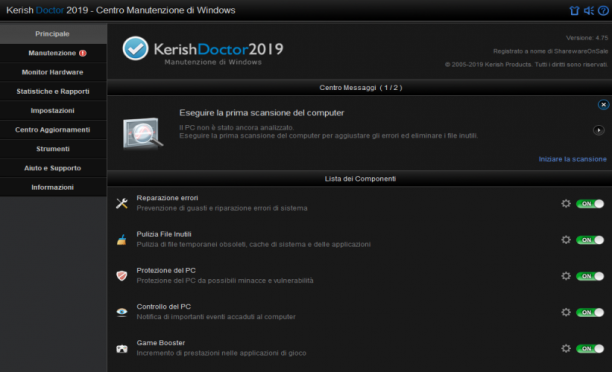Mute sounds with the speaker icon
The image size is (612, 372).
(x=589, y=11)
